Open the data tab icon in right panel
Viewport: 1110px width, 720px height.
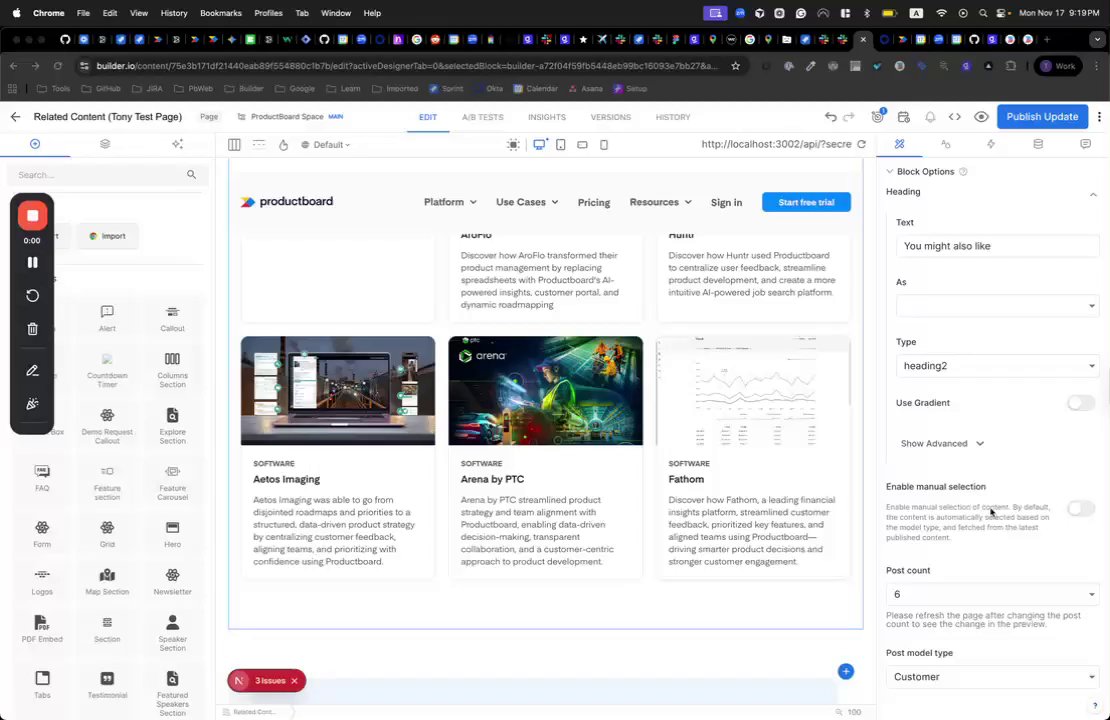[x=1038, y=144]
